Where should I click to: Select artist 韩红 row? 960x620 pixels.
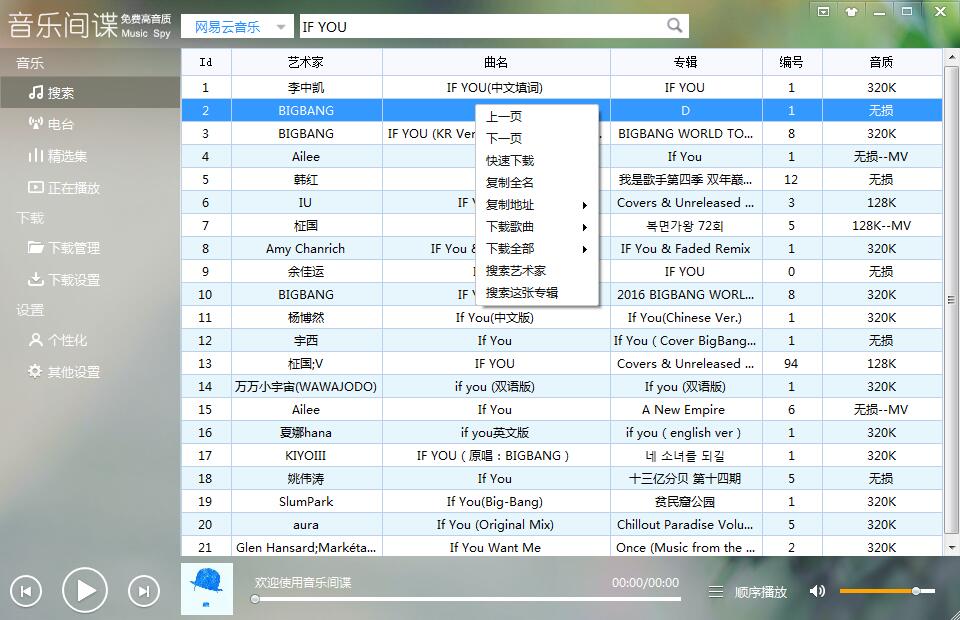pyautogui.click(x=561, y=180)
